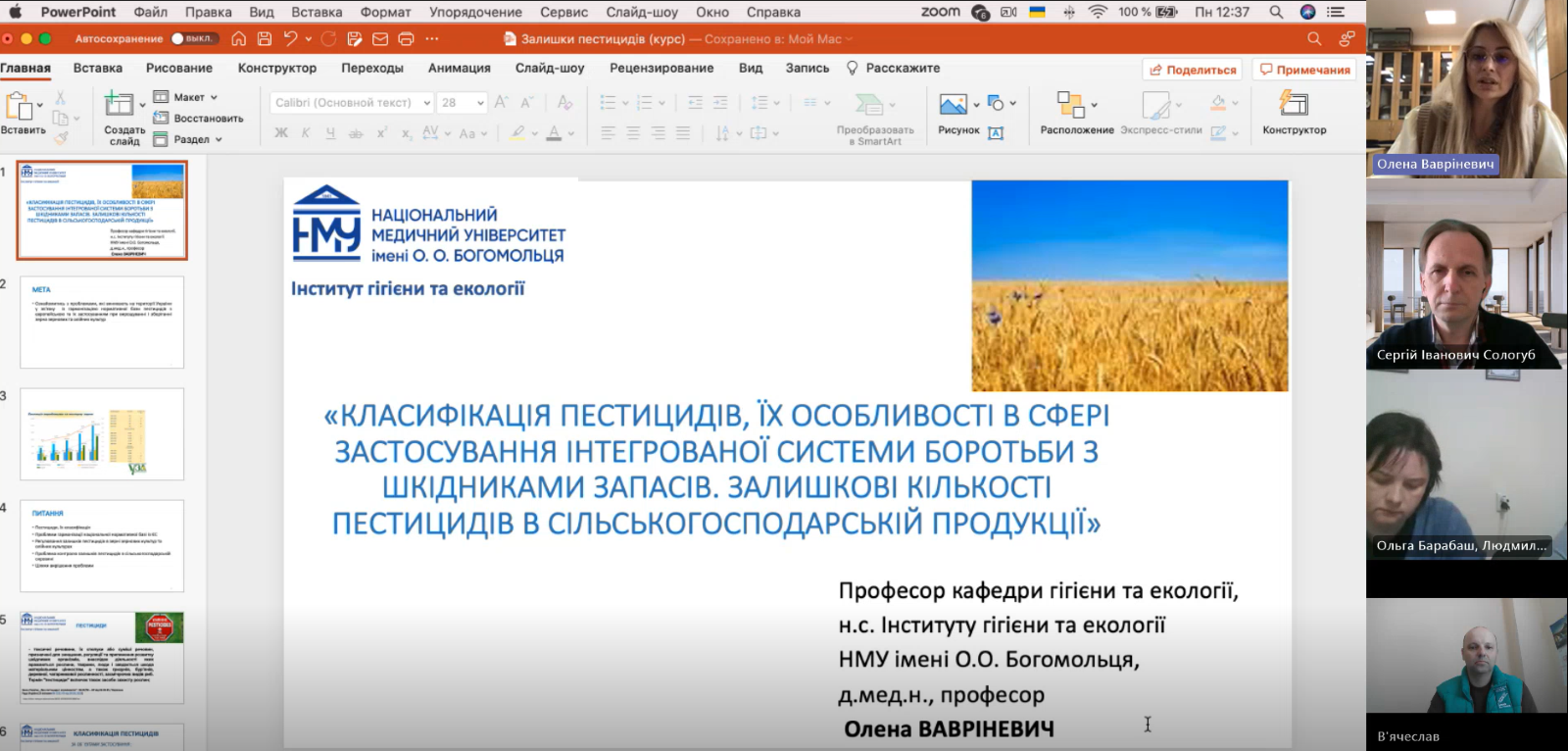Viewport: 1568px width, 751px height.
Task: Select slide 3 thumbnail with bar chart
Action: (102, 434)
